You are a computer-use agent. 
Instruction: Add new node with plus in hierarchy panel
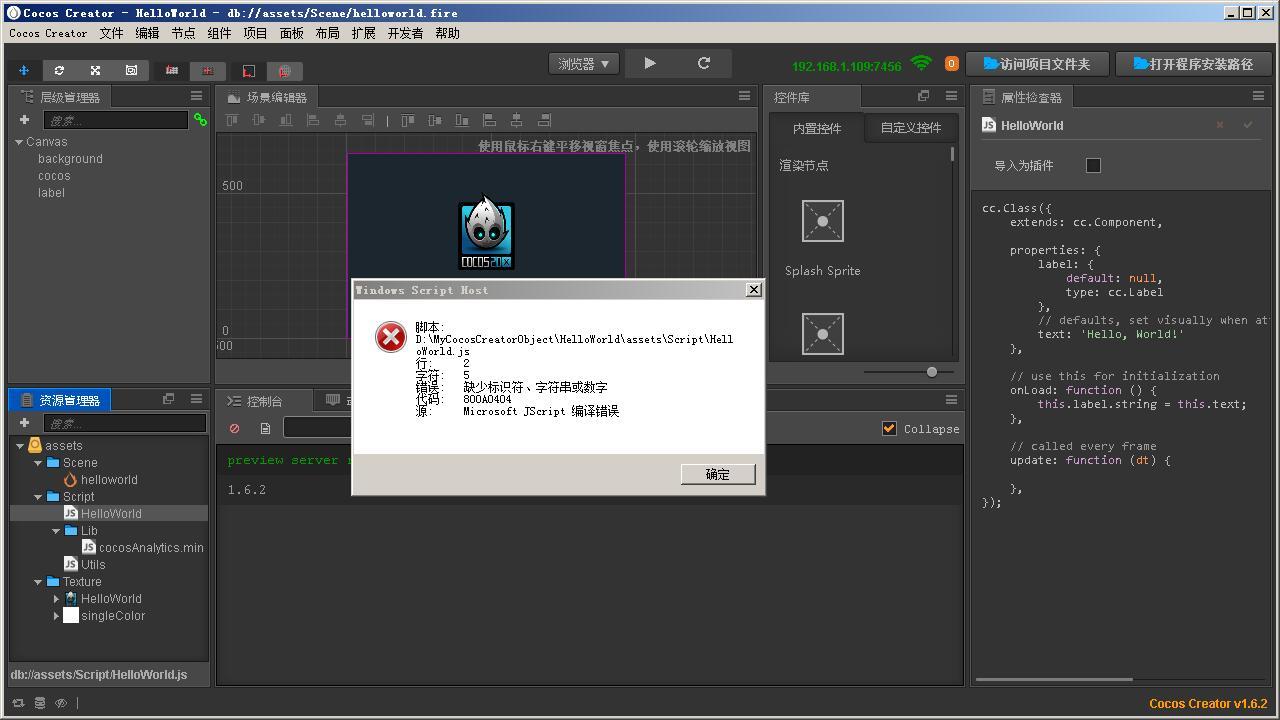(24, 120)
